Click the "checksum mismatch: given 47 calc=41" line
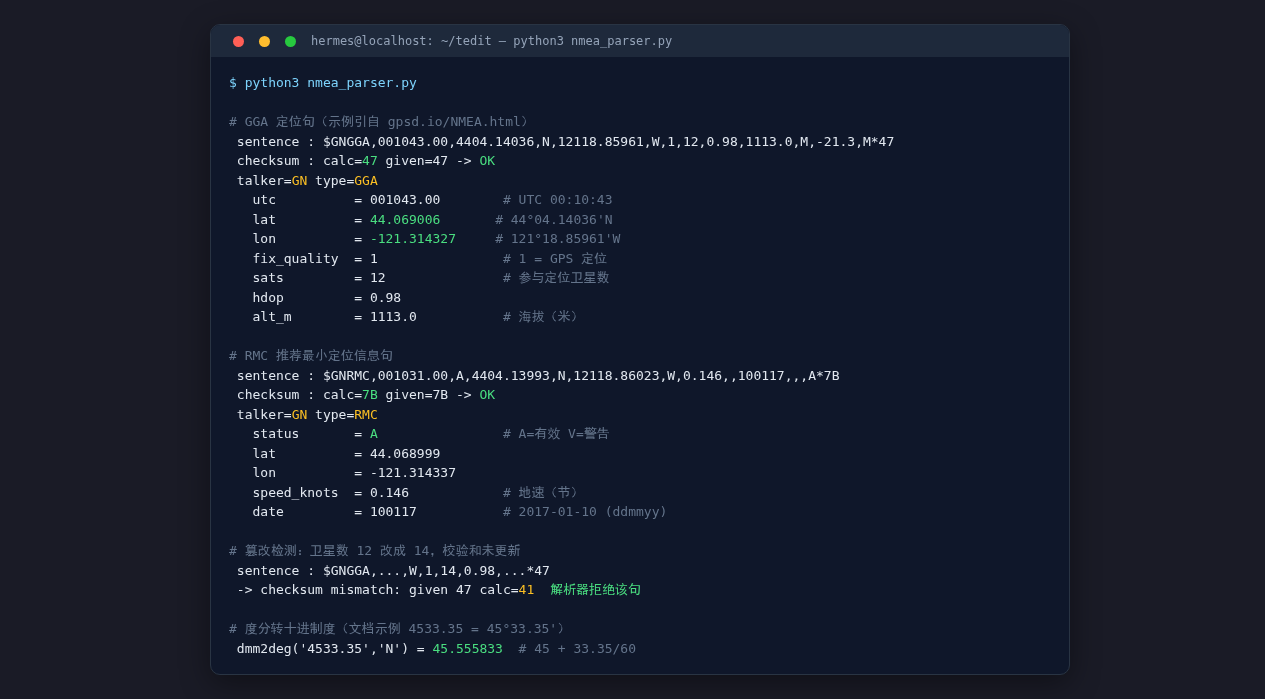1265x699 pixels. [x=386, y=590]
